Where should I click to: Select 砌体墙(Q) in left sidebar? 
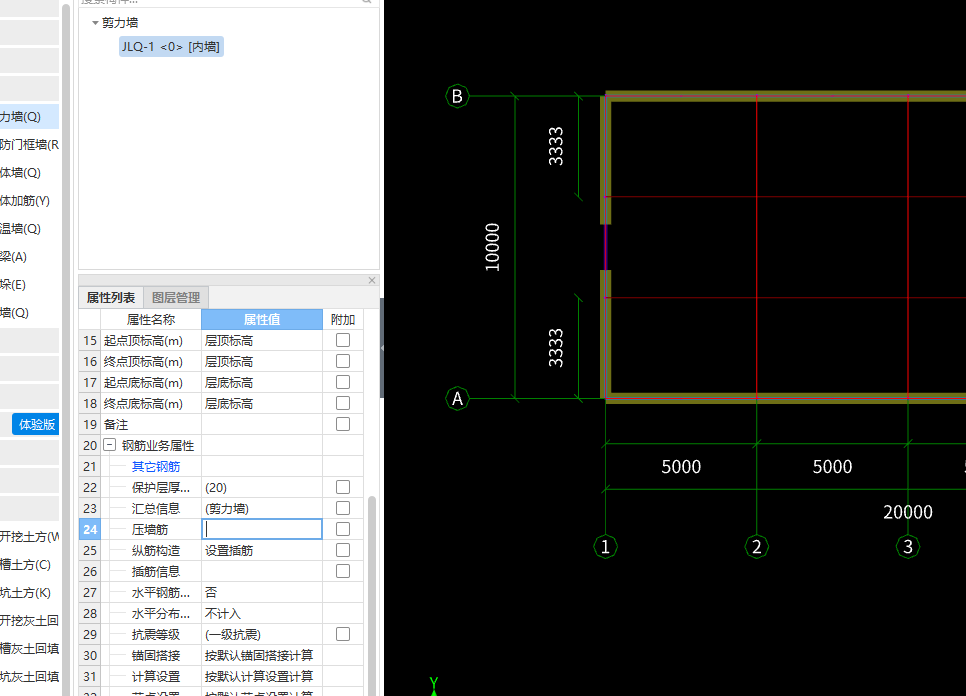click(29, 172)
